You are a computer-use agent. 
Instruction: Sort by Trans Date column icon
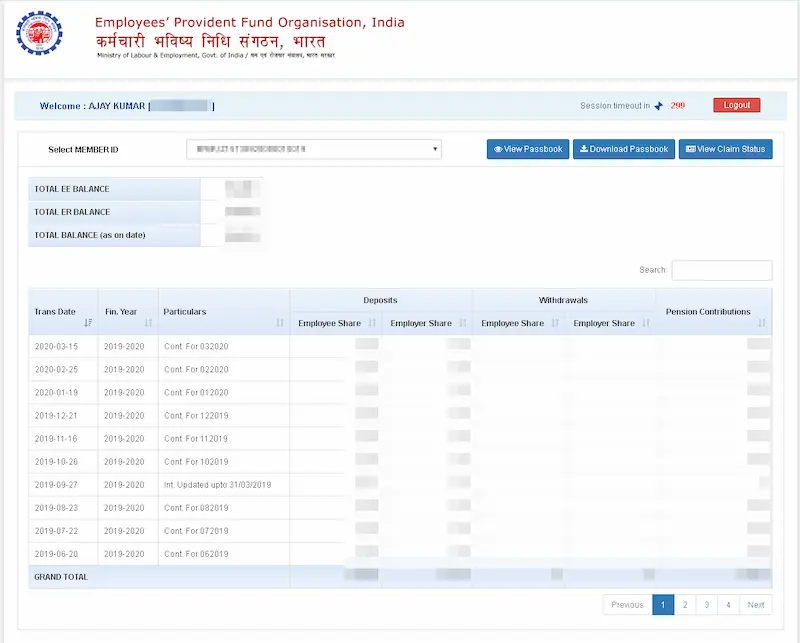tap(88, 323)
